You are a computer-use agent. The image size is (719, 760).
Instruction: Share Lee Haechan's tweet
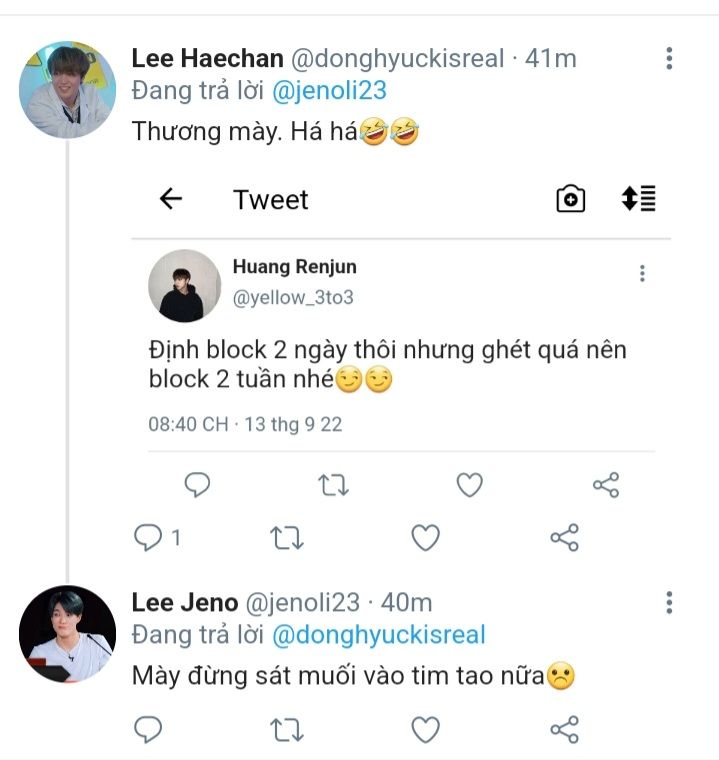tap(564, 538)
